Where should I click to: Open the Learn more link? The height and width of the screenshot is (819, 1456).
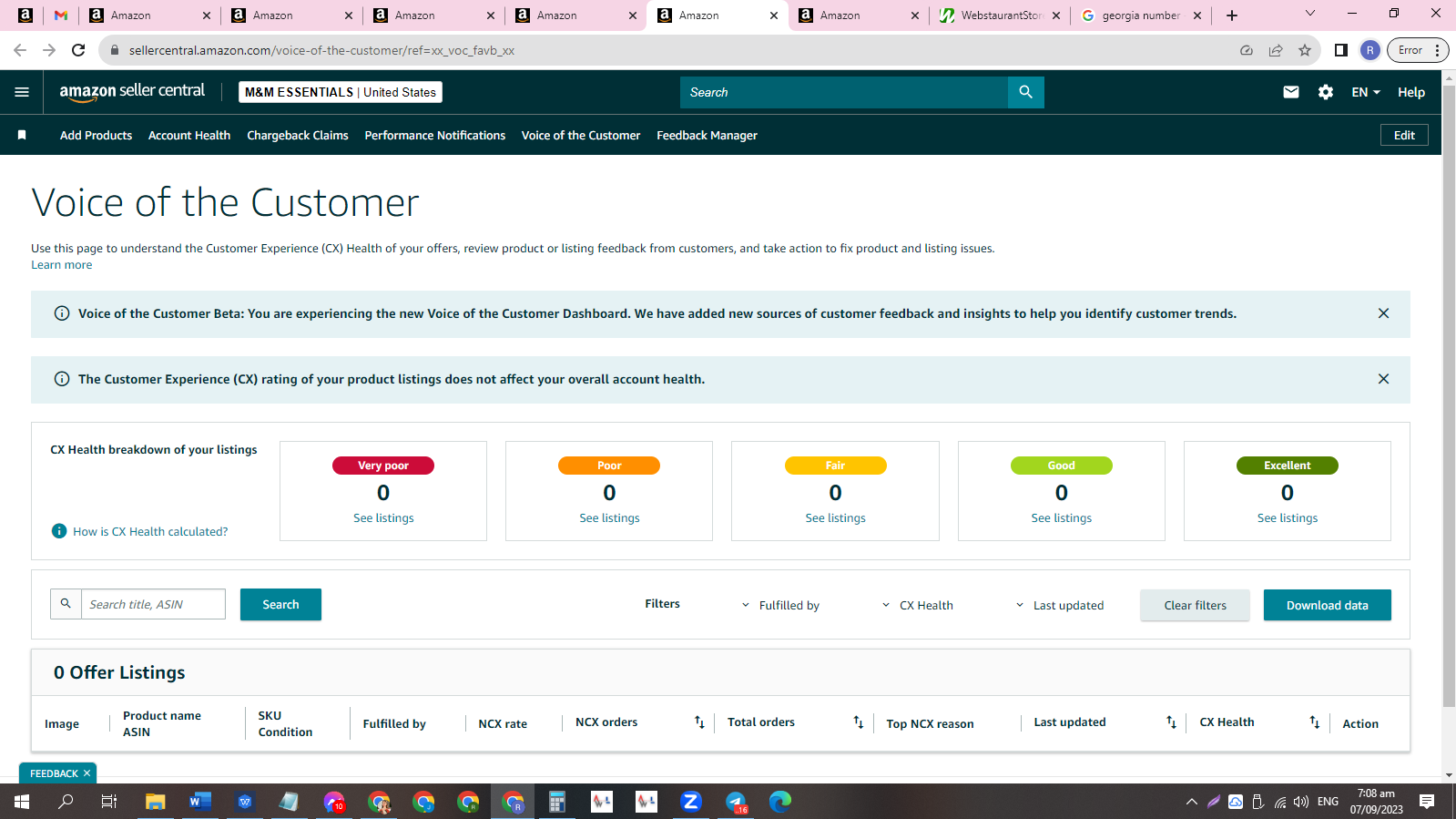[x=61, y=265]
